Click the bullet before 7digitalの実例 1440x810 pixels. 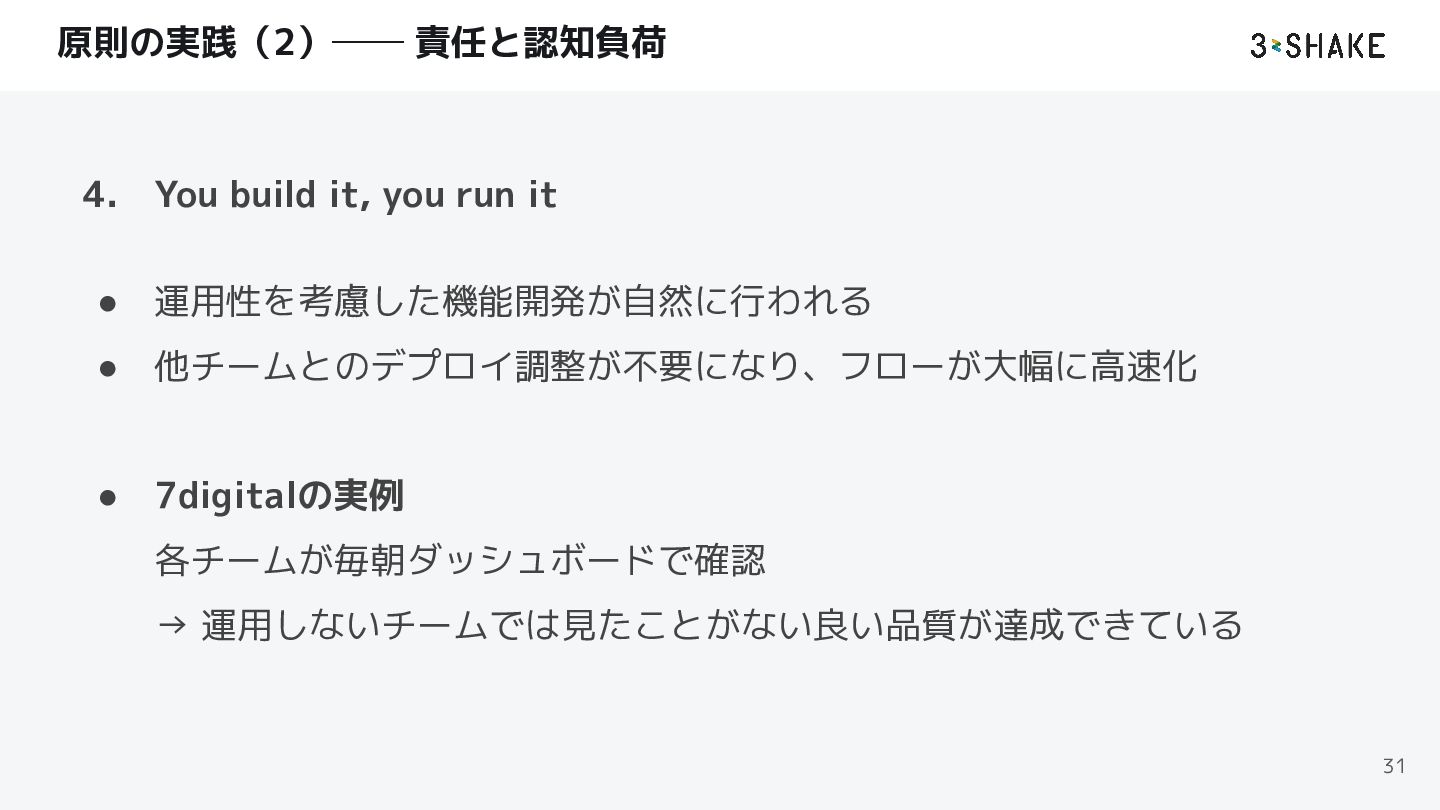click(x=110, y=496)
